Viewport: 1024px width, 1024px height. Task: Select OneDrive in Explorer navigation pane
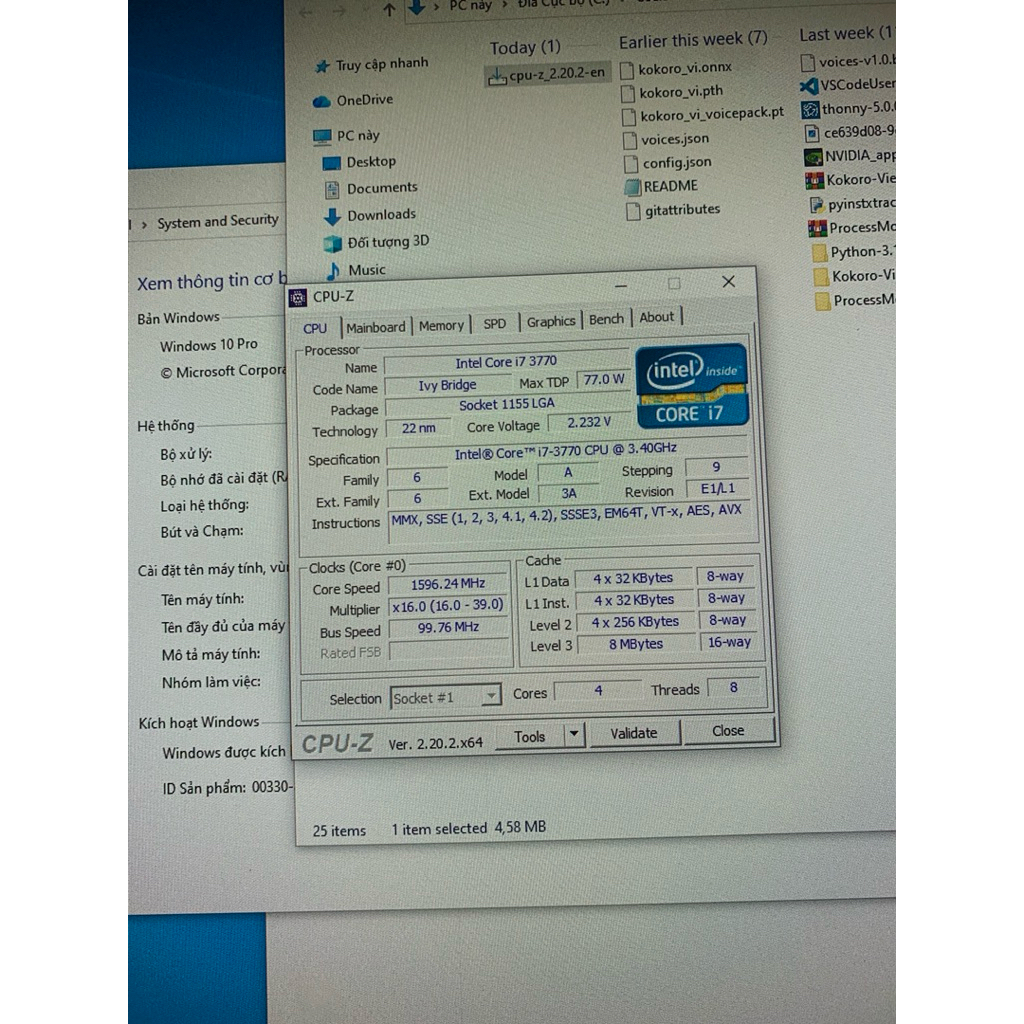pyautogui.click(x=365, y=100)
